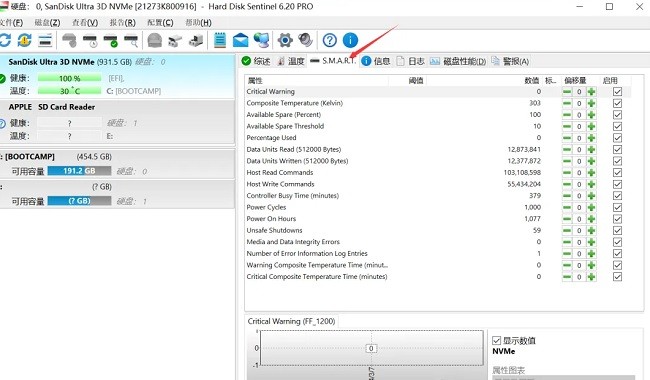Click the BOOTCAMP free space bar
The height and width of the screenshot is (380, 650).
click(79, 171)
